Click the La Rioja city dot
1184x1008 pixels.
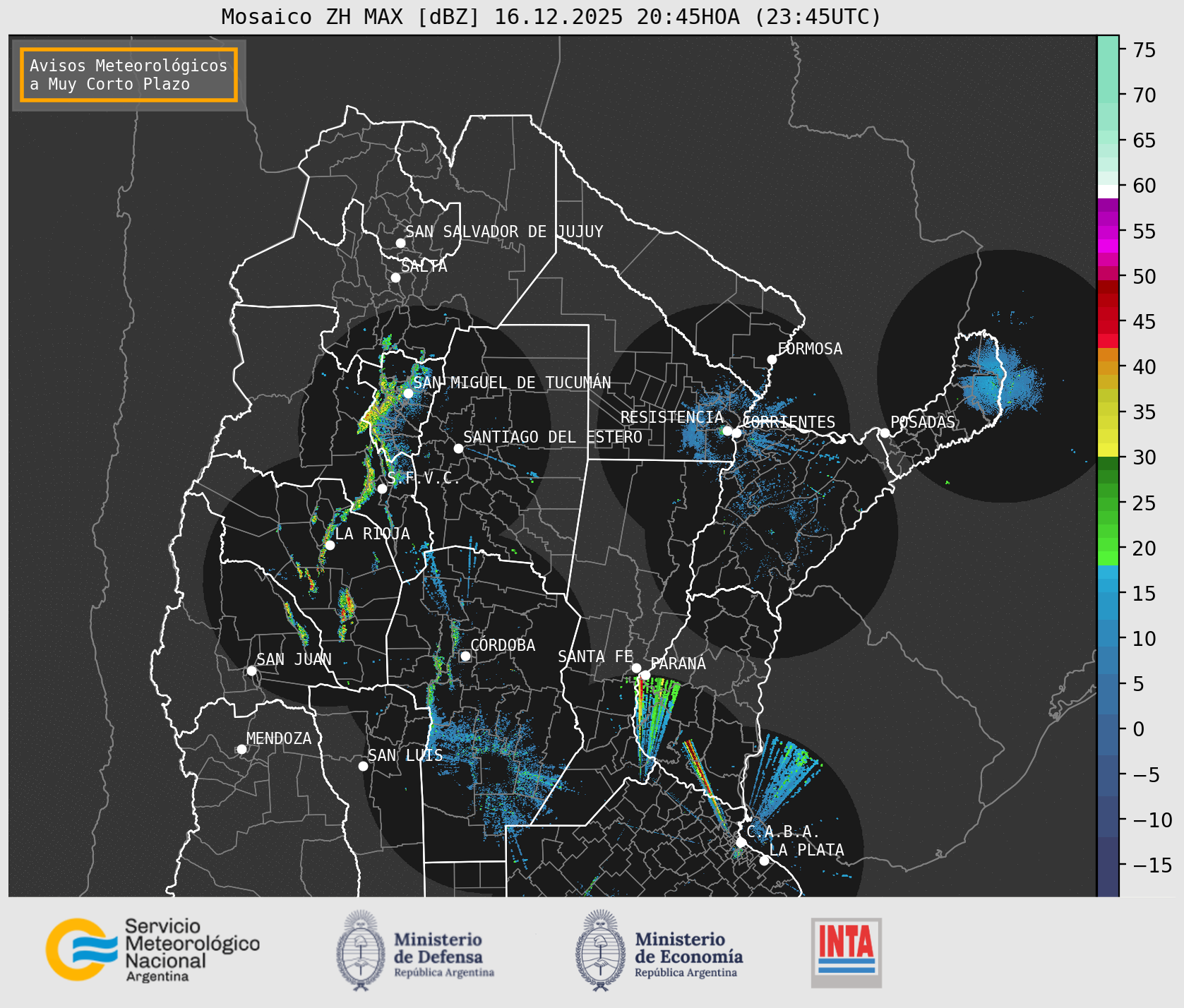coord(330,545)
